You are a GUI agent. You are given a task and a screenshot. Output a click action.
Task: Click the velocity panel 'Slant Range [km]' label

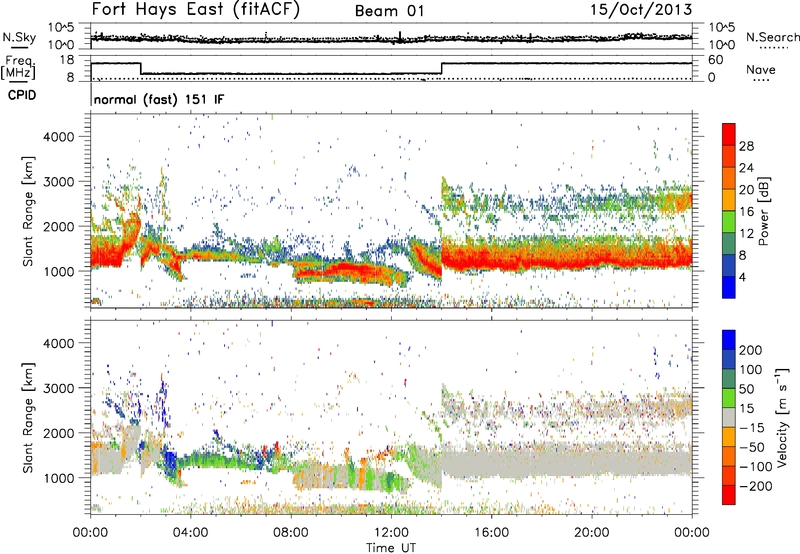28,418
